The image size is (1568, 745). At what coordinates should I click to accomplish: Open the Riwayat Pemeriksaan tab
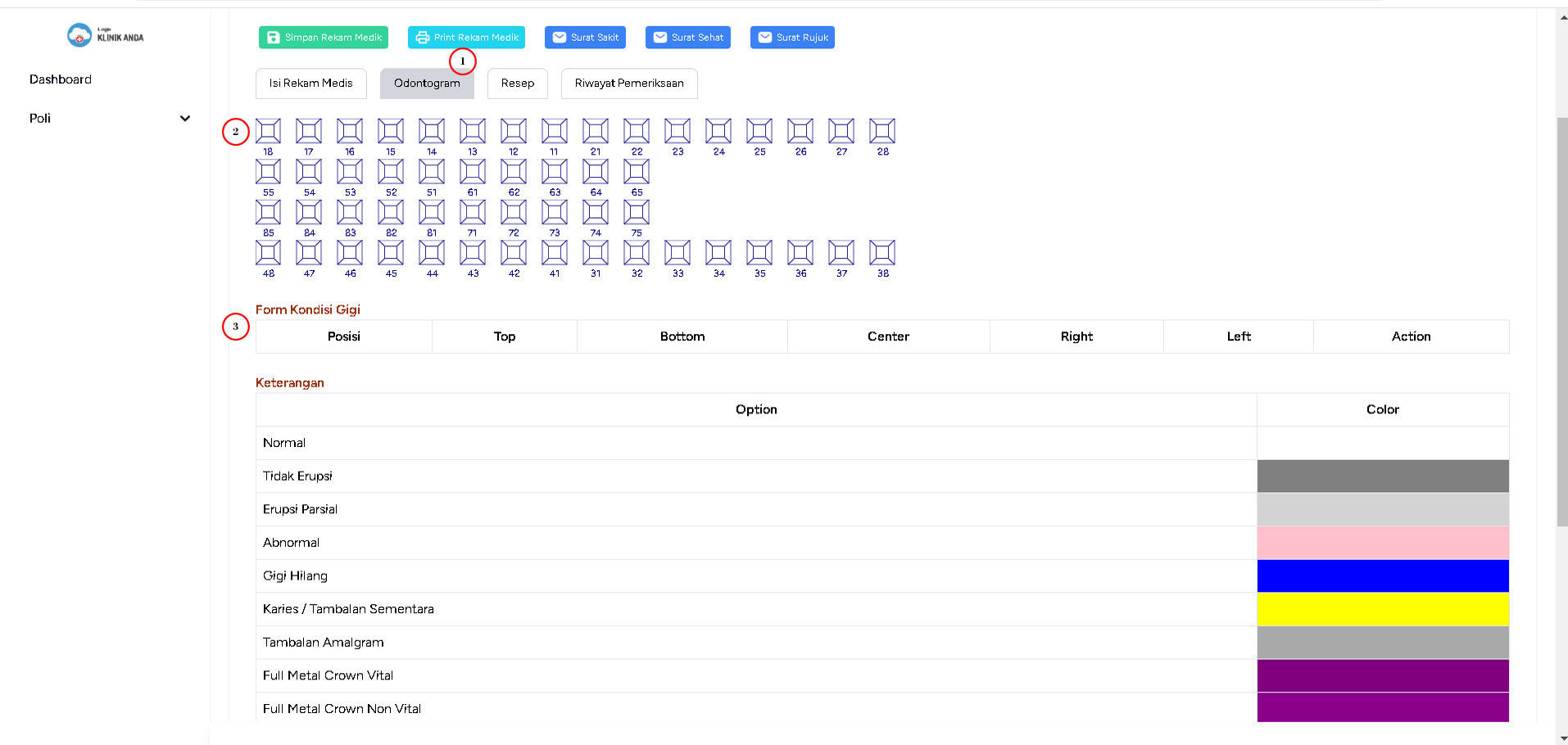coord(628,84)
